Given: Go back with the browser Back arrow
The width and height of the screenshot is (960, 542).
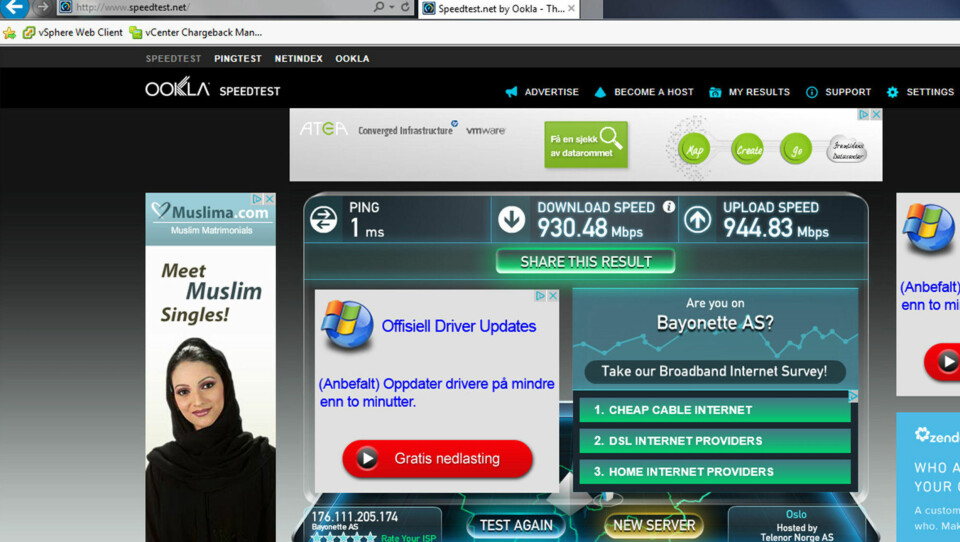Looking at the screenshot, I should [13, 7].
